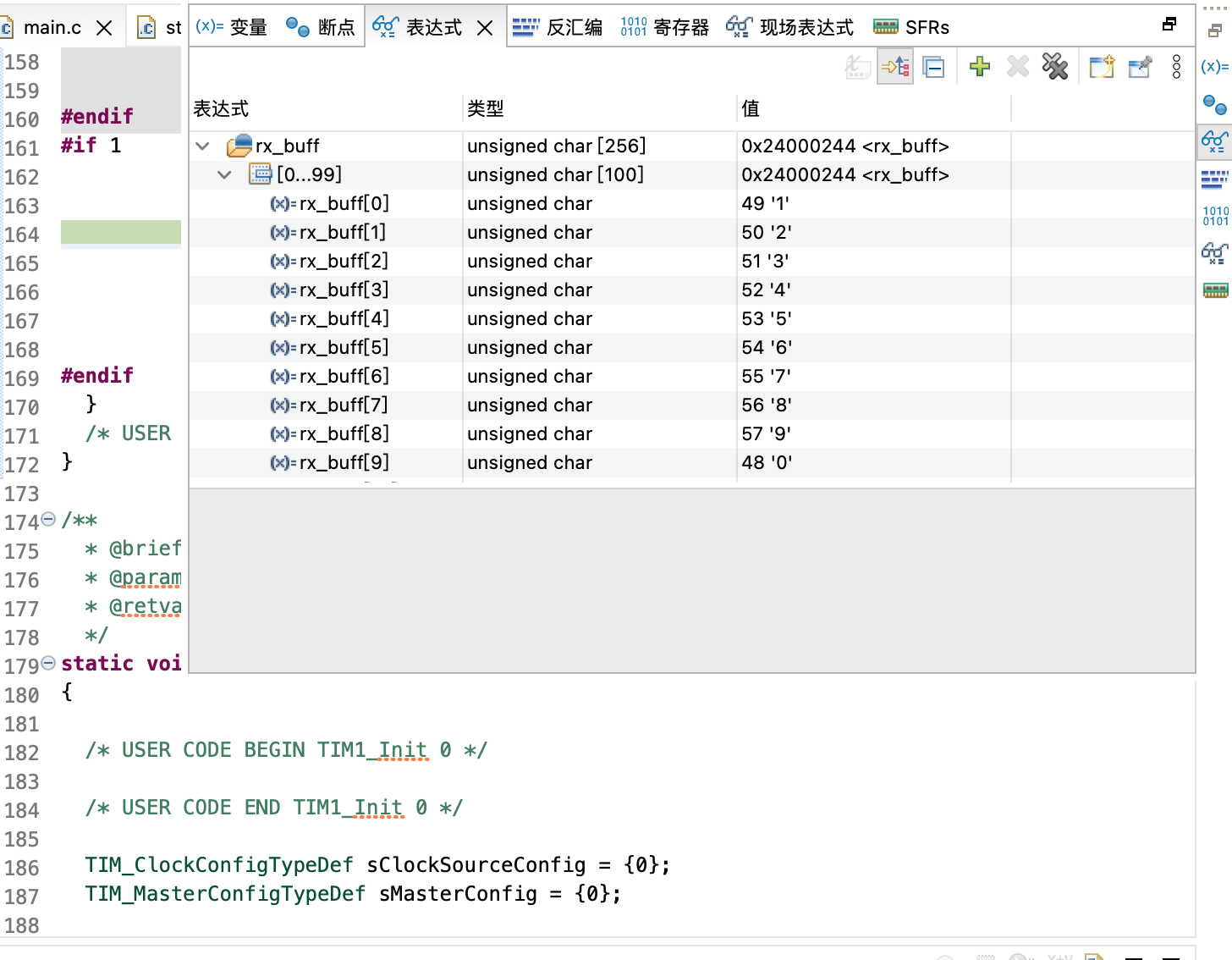The image size is (1232, 960).
Task: Switch to the 变量 tab
Action: coord(232,27)
